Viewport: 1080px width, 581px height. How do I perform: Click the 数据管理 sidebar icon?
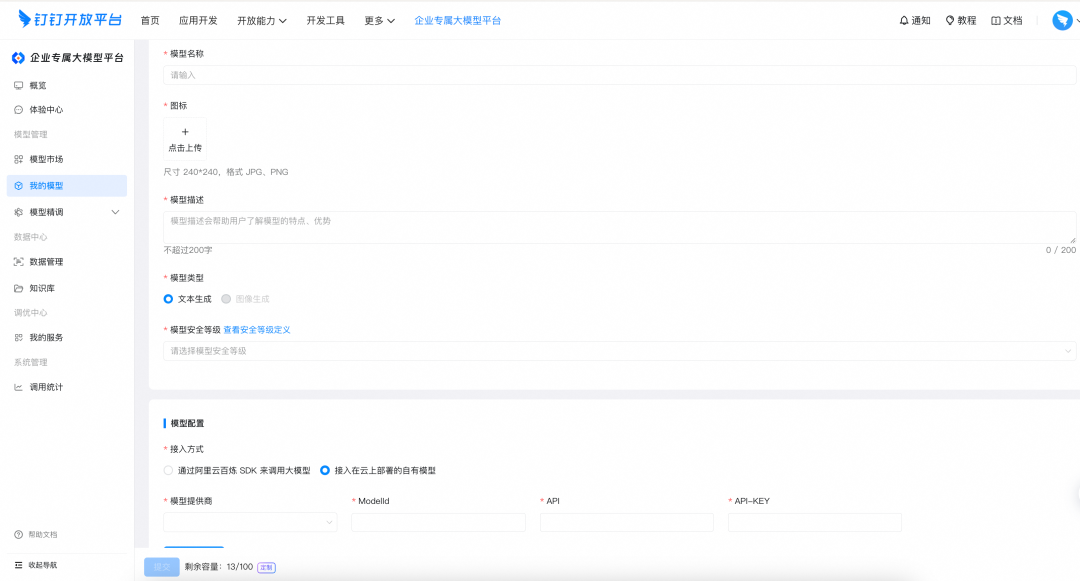coord(18,262)
